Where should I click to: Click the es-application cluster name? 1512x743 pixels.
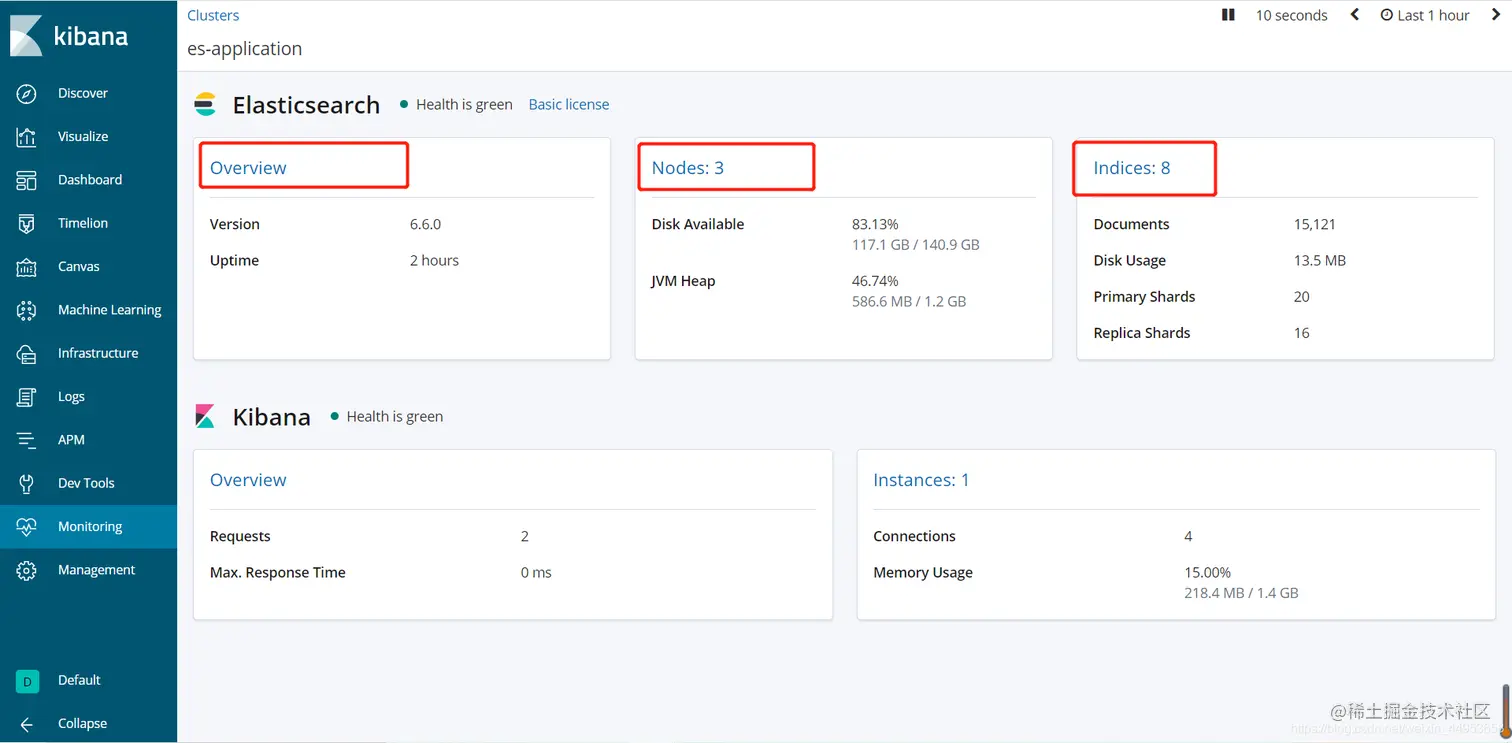[x=244, y=49]
